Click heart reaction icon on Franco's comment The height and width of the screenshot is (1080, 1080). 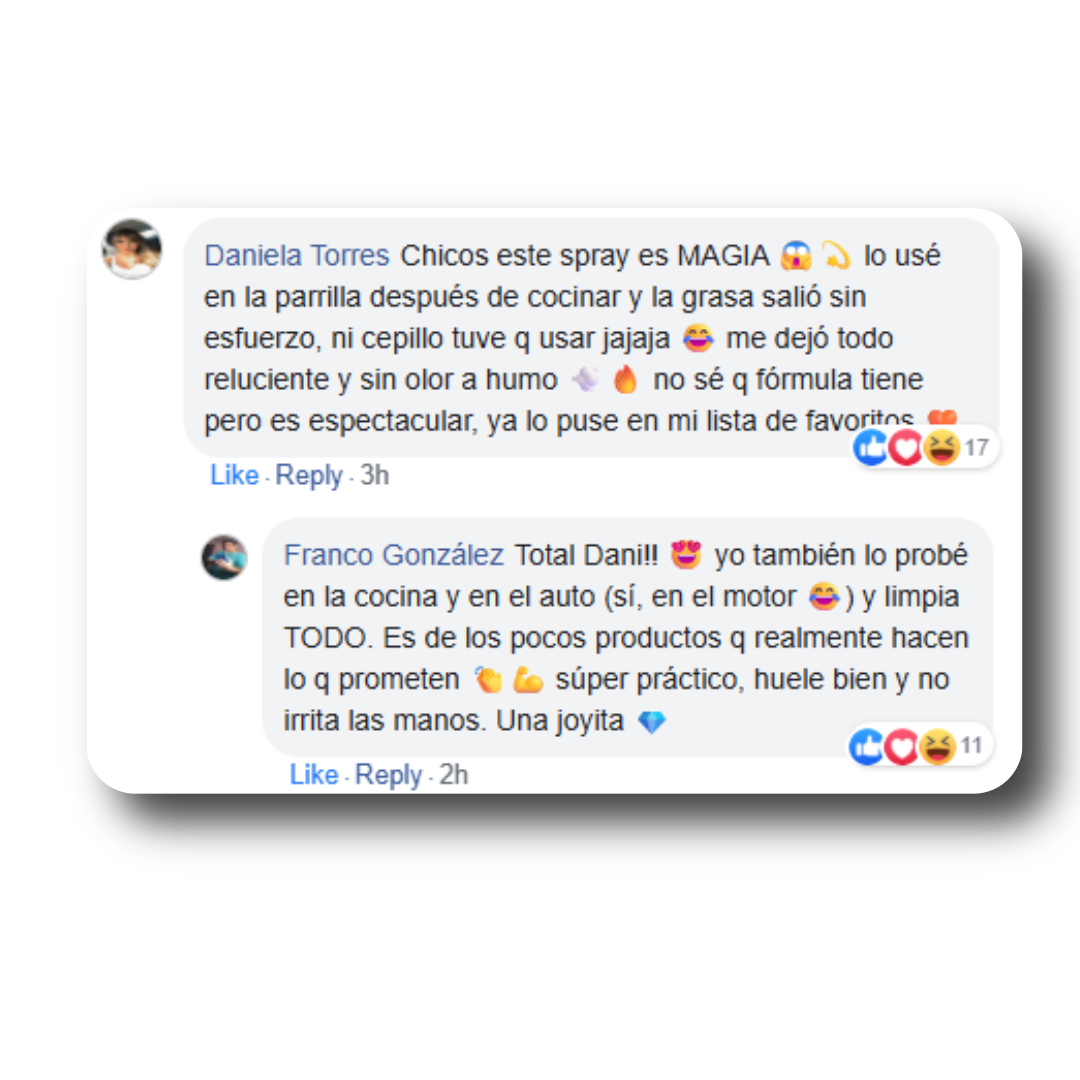[901, 747]
